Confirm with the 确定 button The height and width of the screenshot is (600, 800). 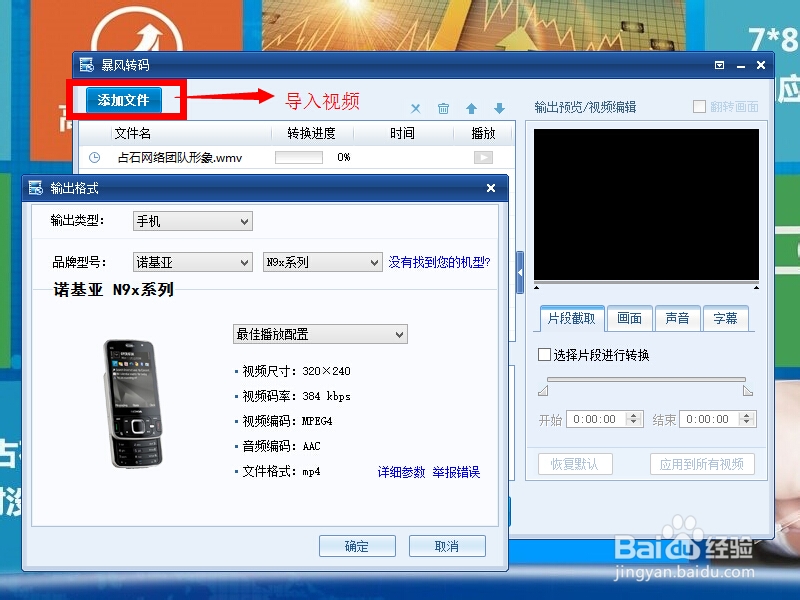[x=357, y=546]
